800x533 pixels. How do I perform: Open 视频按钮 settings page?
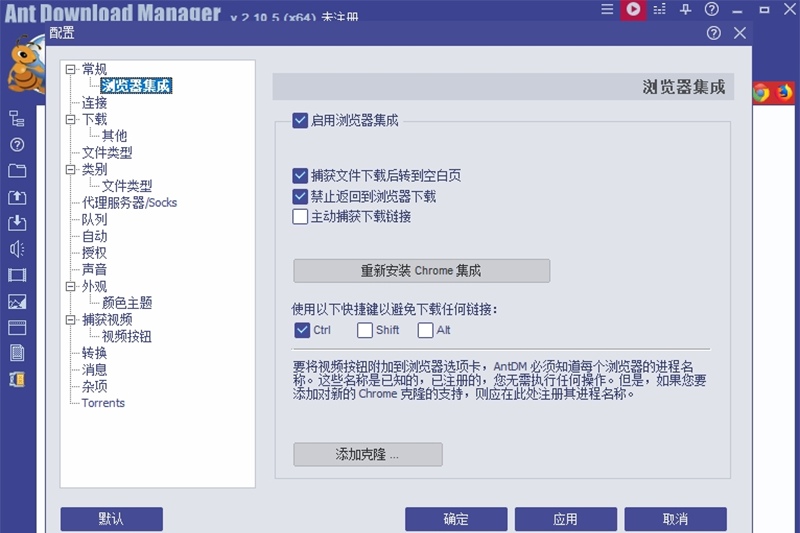pyautogui.click(x=127, y=336)
